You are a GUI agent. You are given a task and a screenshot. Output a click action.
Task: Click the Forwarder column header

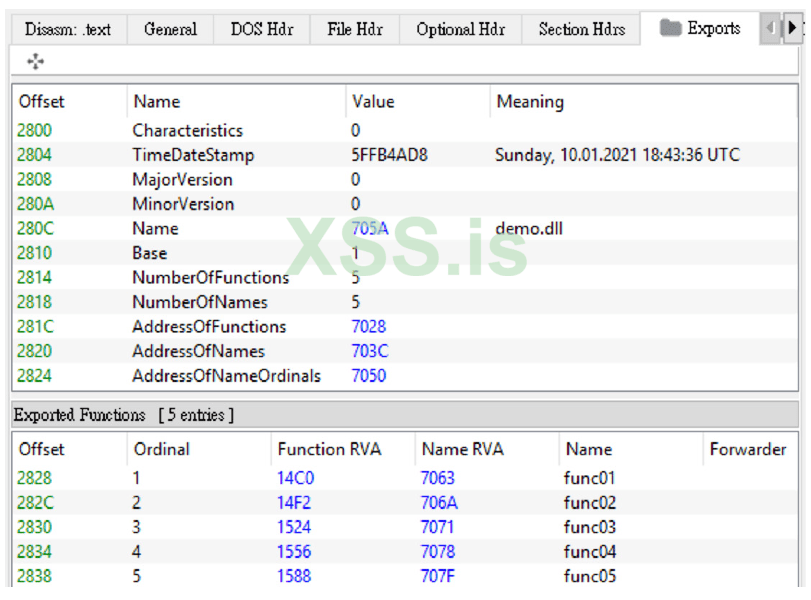pos(748,449)
